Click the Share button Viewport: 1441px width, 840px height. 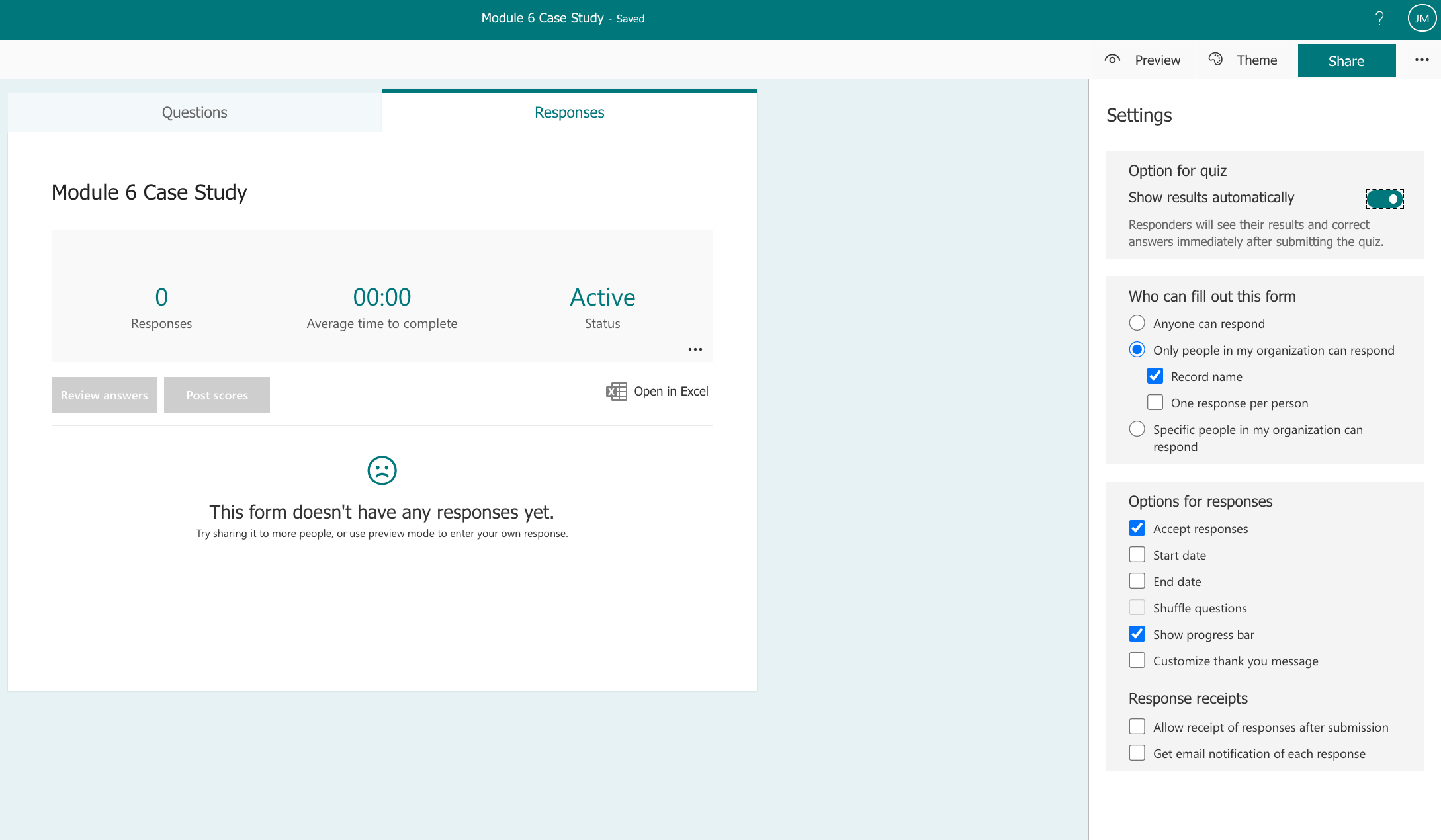pyautogui.click(x=1346, y=61)
